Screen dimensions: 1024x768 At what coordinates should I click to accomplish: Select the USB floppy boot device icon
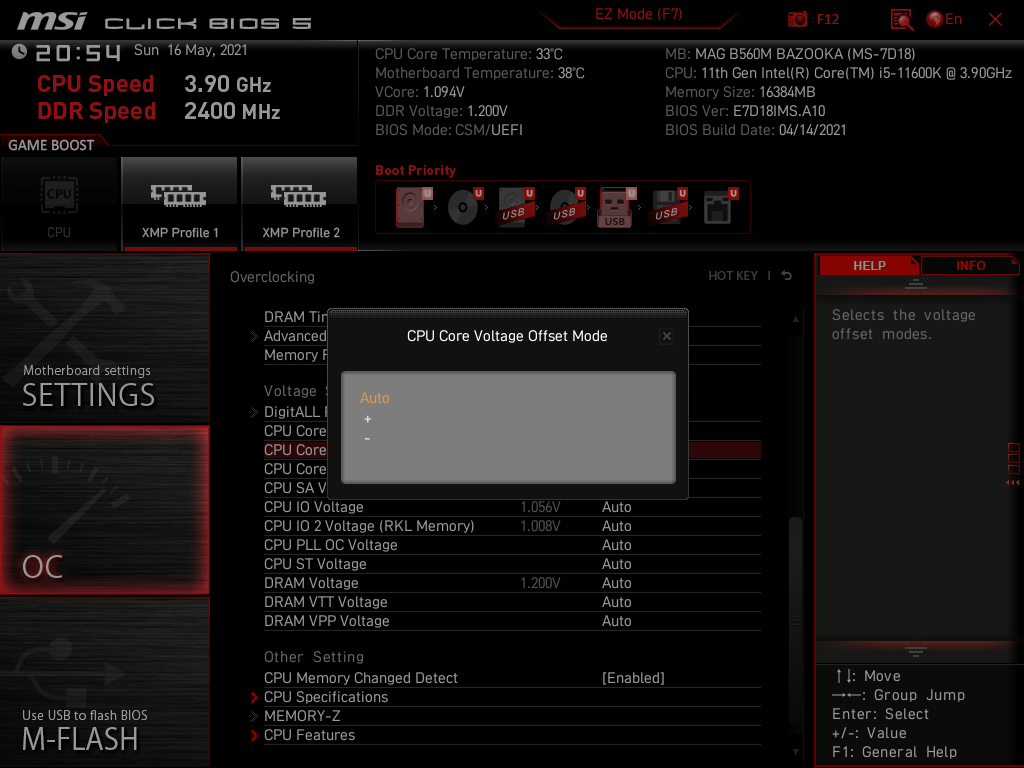[x=668, y=207]
